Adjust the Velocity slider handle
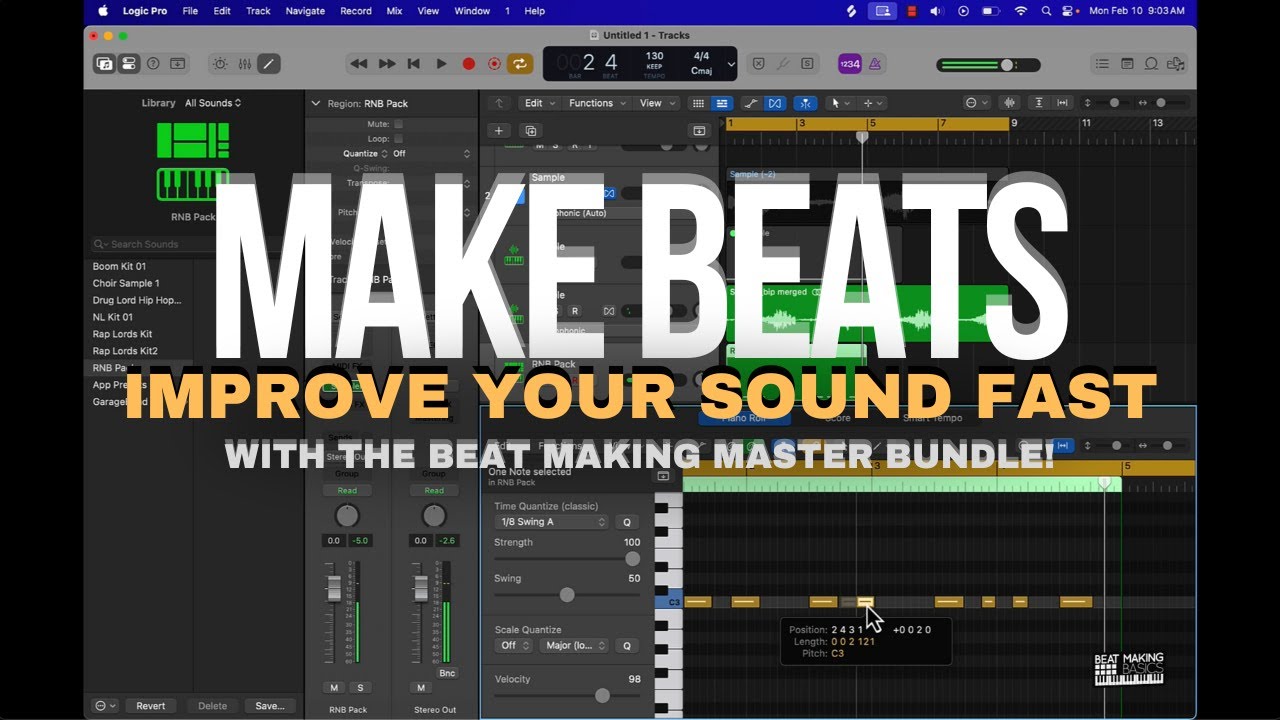The image size is (1280, 720). coord(602,696)
